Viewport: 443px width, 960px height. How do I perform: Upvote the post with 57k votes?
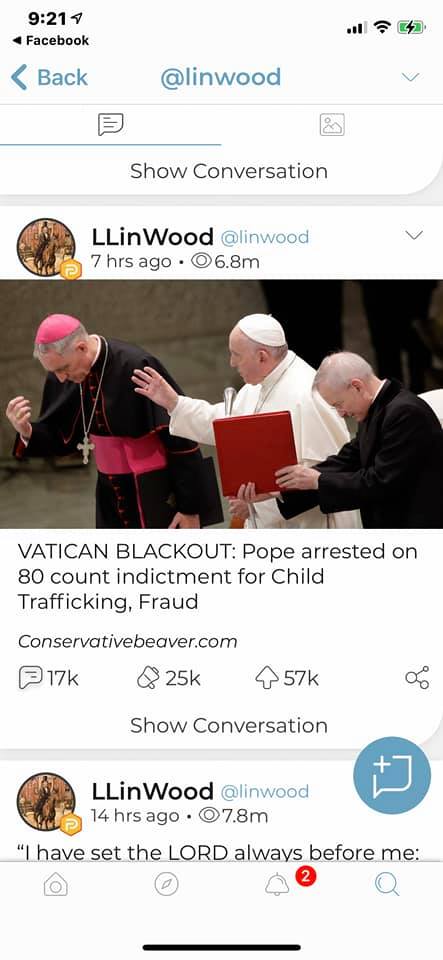point(286,678)
